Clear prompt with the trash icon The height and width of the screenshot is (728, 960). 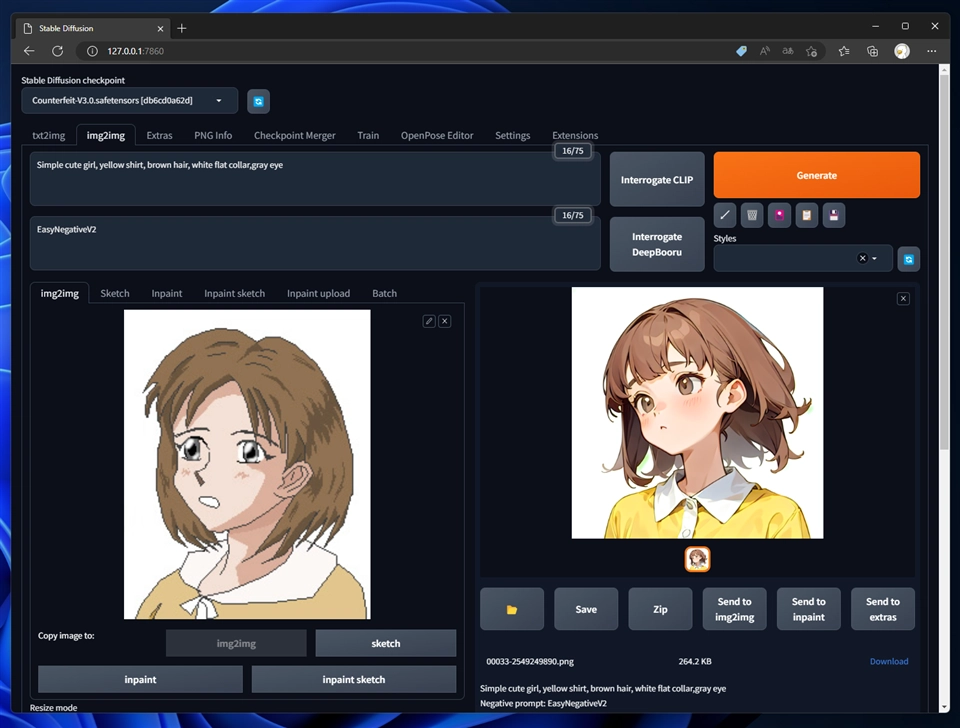[752, 215]
